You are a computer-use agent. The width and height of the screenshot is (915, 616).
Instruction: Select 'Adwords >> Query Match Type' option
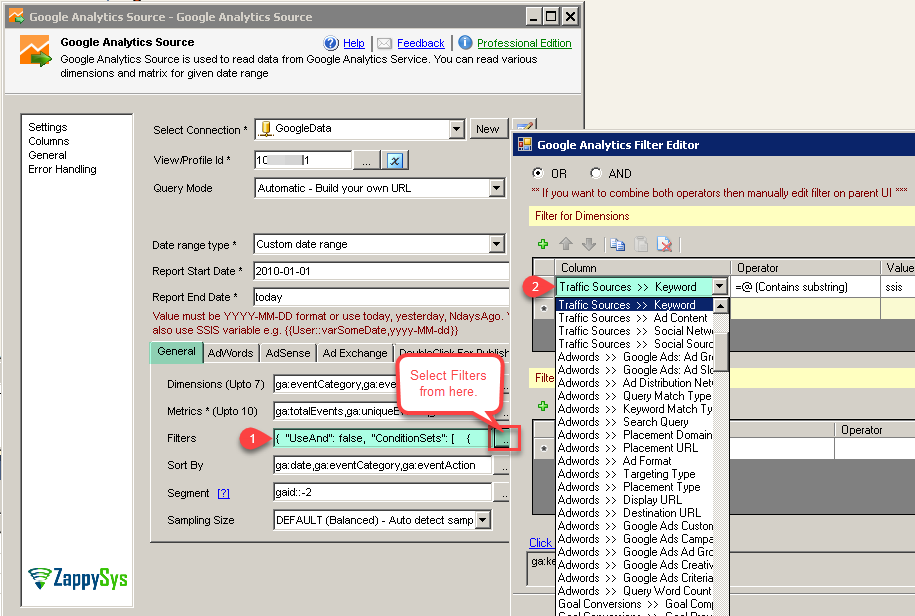[634, 396]
